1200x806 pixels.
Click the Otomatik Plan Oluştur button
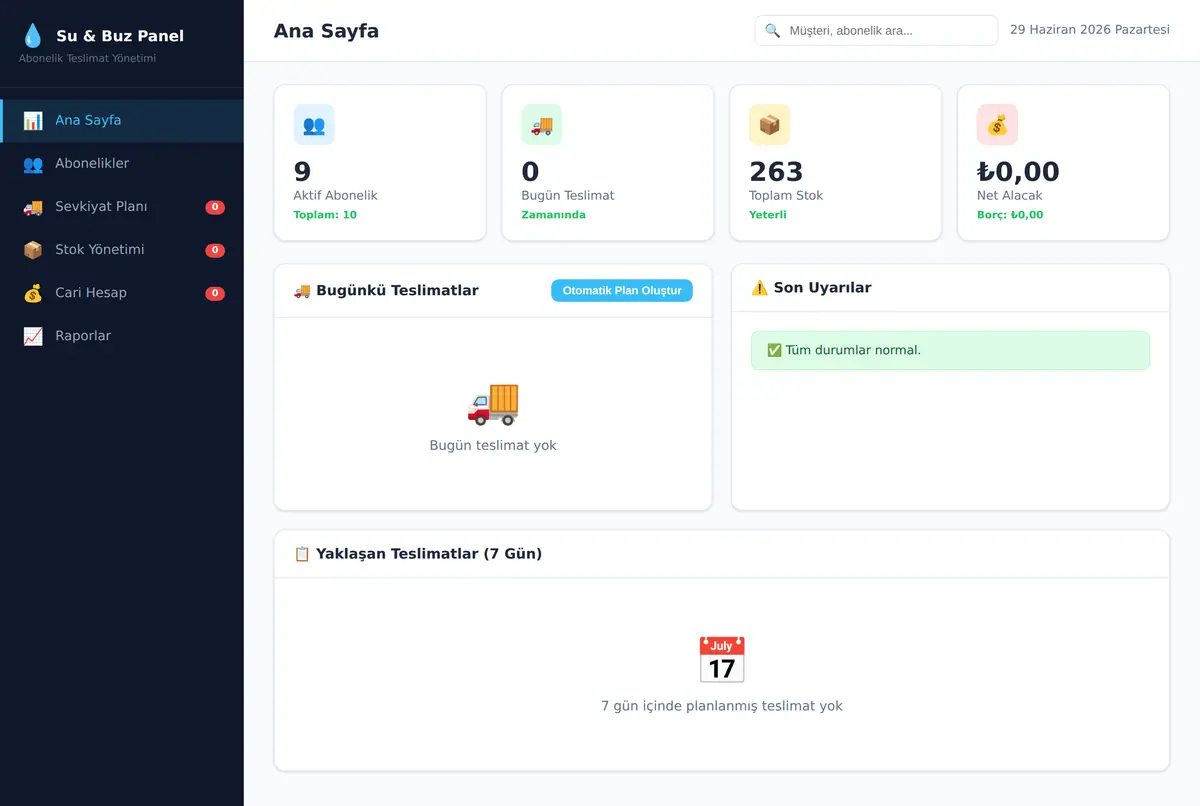tap(622, 291)
